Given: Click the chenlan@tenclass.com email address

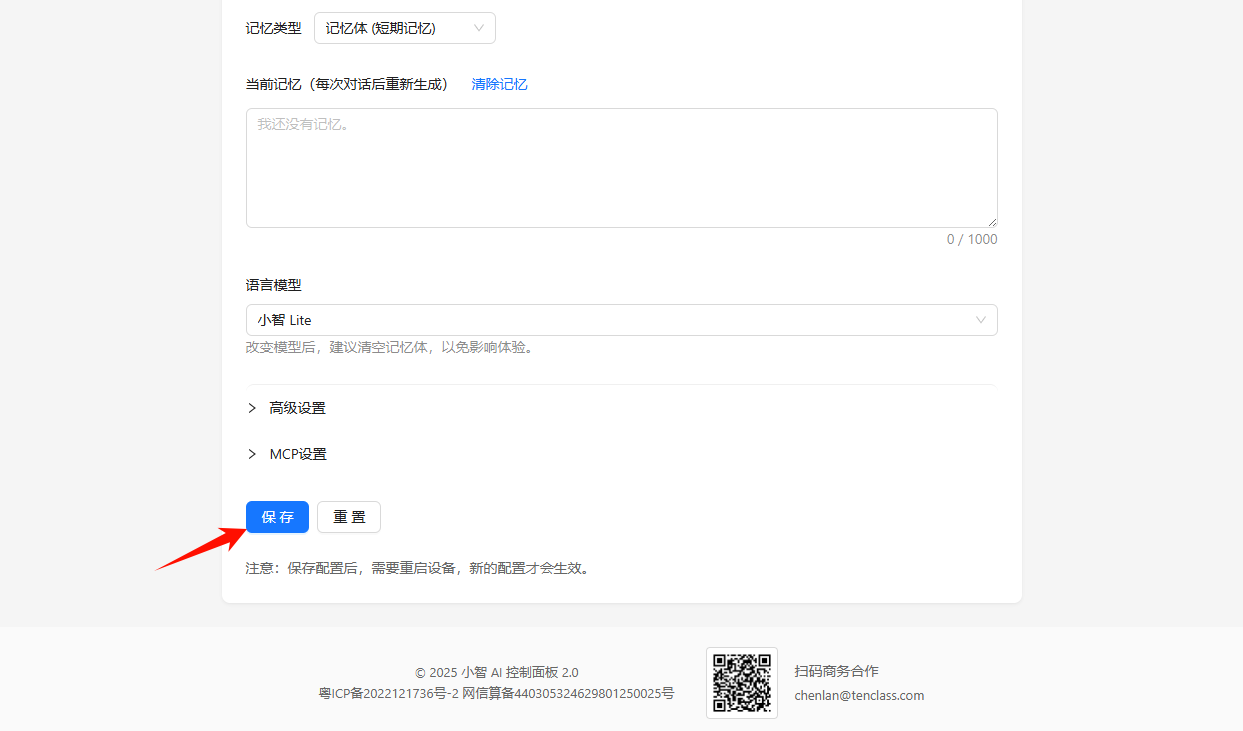Looking at the screenshot, I should pyautogui.click(x=859, y=695).
